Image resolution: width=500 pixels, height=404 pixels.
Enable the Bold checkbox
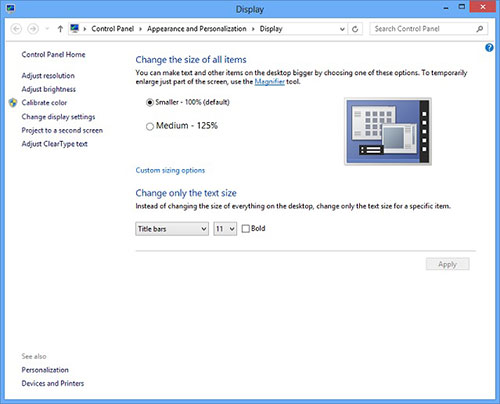point(246,229)
